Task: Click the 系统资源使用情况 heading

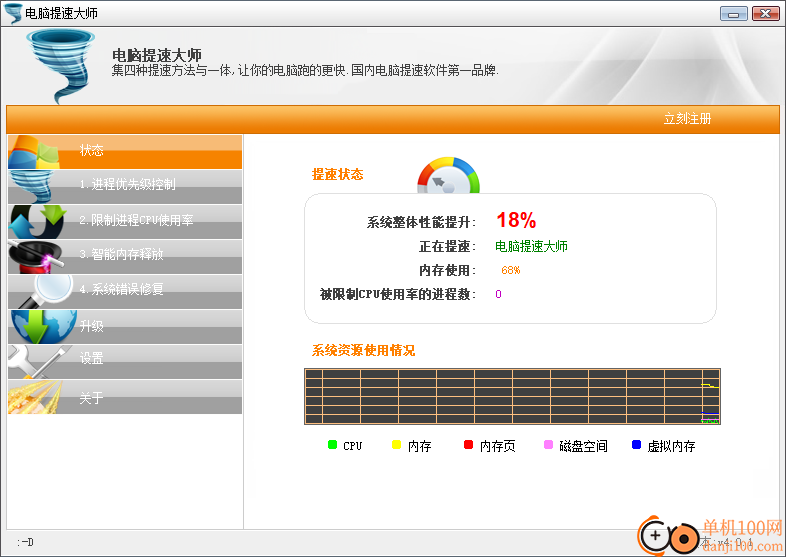Action: (363, 350)
